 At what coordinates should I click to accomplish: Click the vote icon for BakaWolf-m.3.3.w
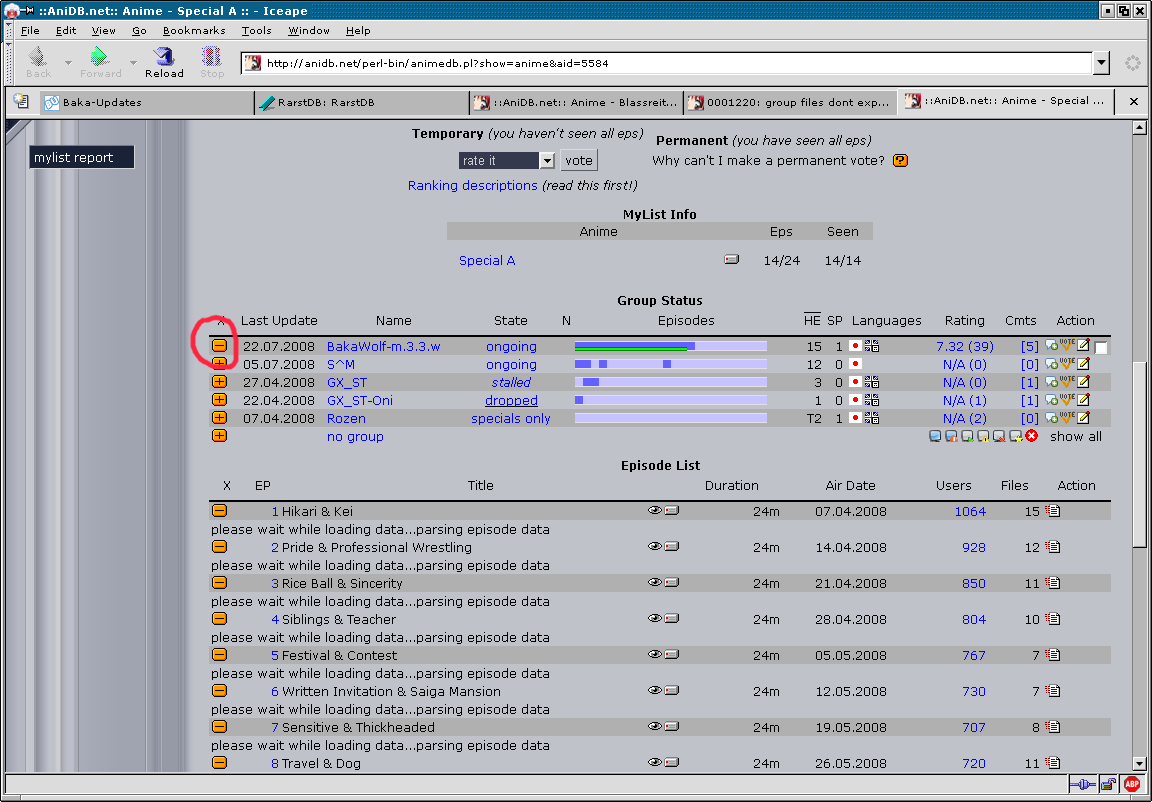(1067, 346)
